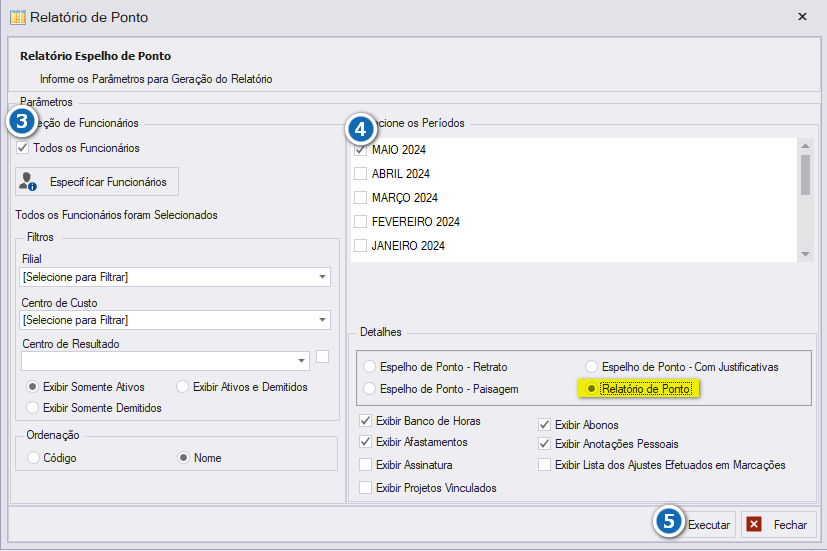Viewport: 827px width, 551px height.
Task: Click the periods list scrollbar down arrow
Action: tap(805, 255)
